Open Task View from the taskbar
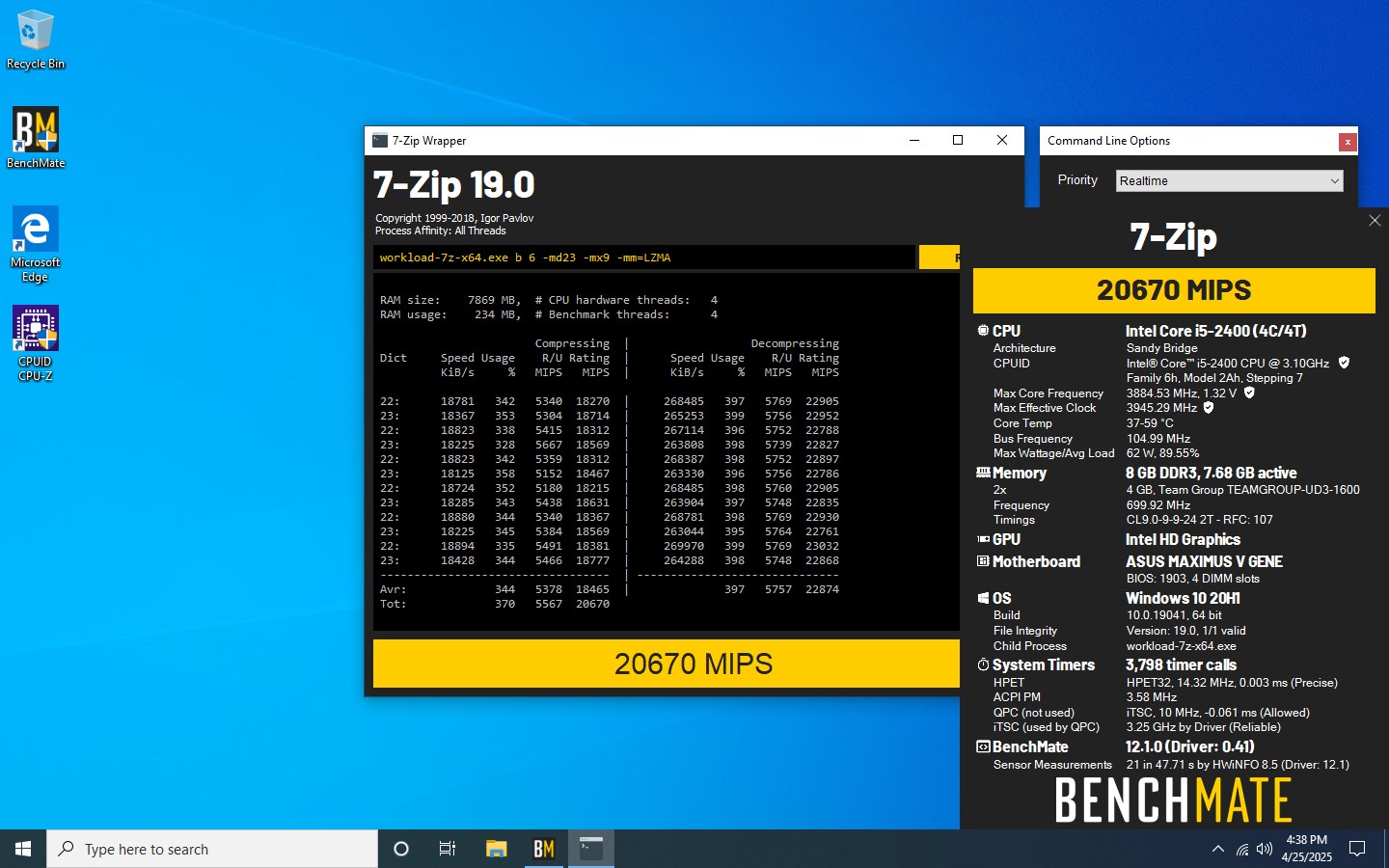 pos(448,849)
